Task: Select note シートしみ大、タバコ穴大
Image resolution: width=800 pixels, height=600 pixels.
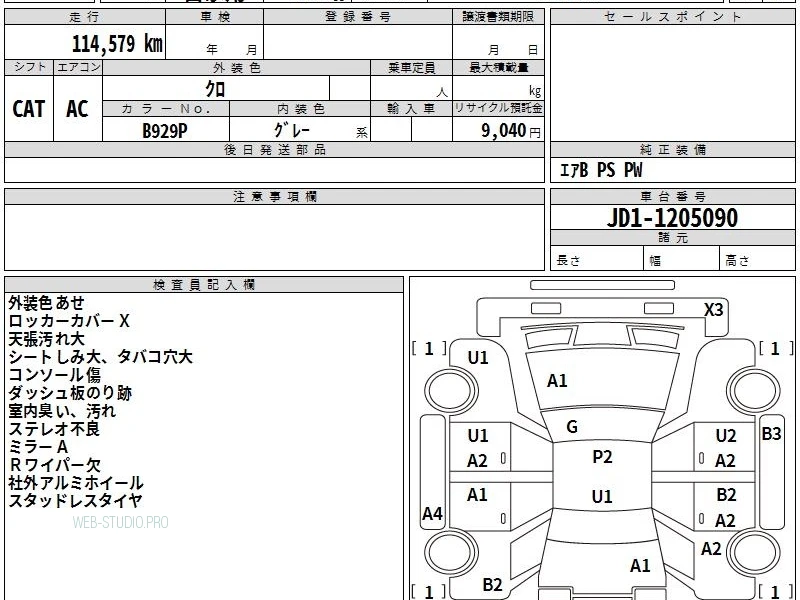Action: 101,357
